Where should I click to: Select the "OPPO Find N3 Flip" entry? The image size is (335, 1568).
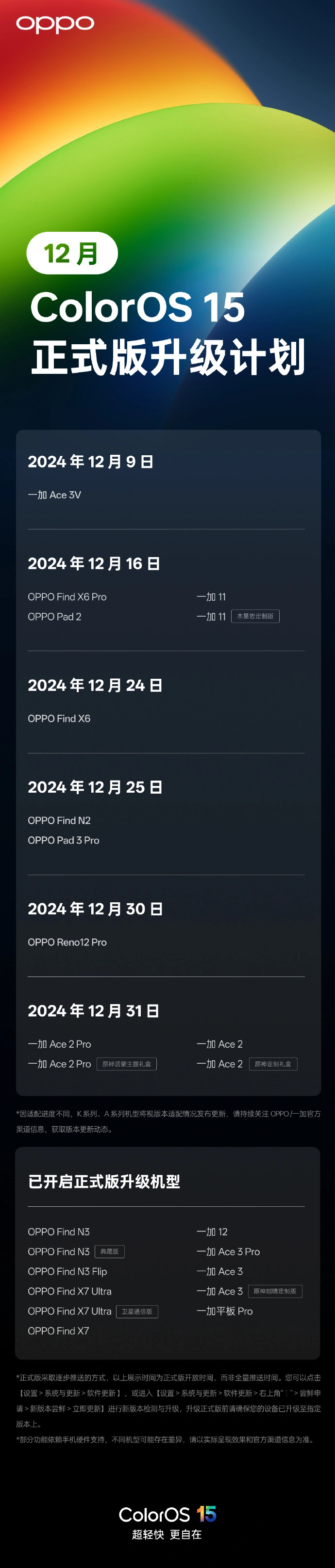tap(67, 1272)
